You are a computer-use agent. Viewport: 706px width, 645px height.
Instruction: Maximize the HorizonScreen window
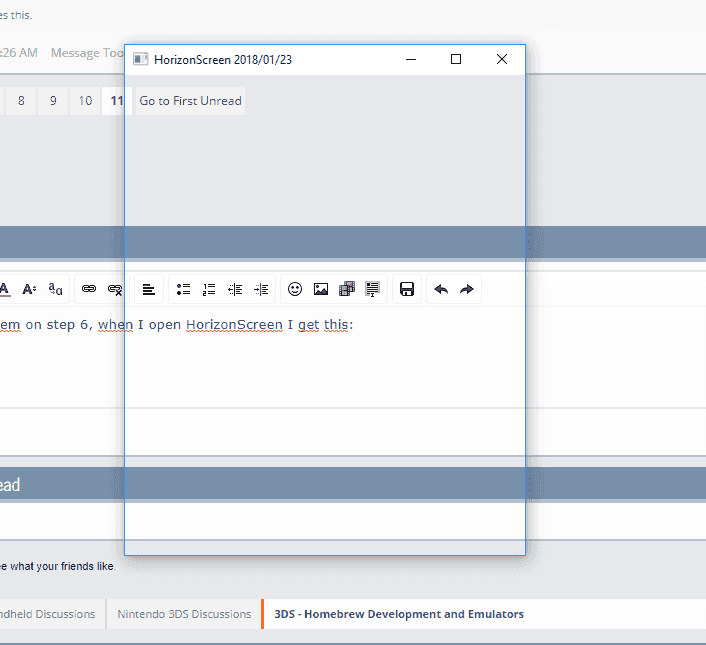pyautogui.click(x=456, y=59)
